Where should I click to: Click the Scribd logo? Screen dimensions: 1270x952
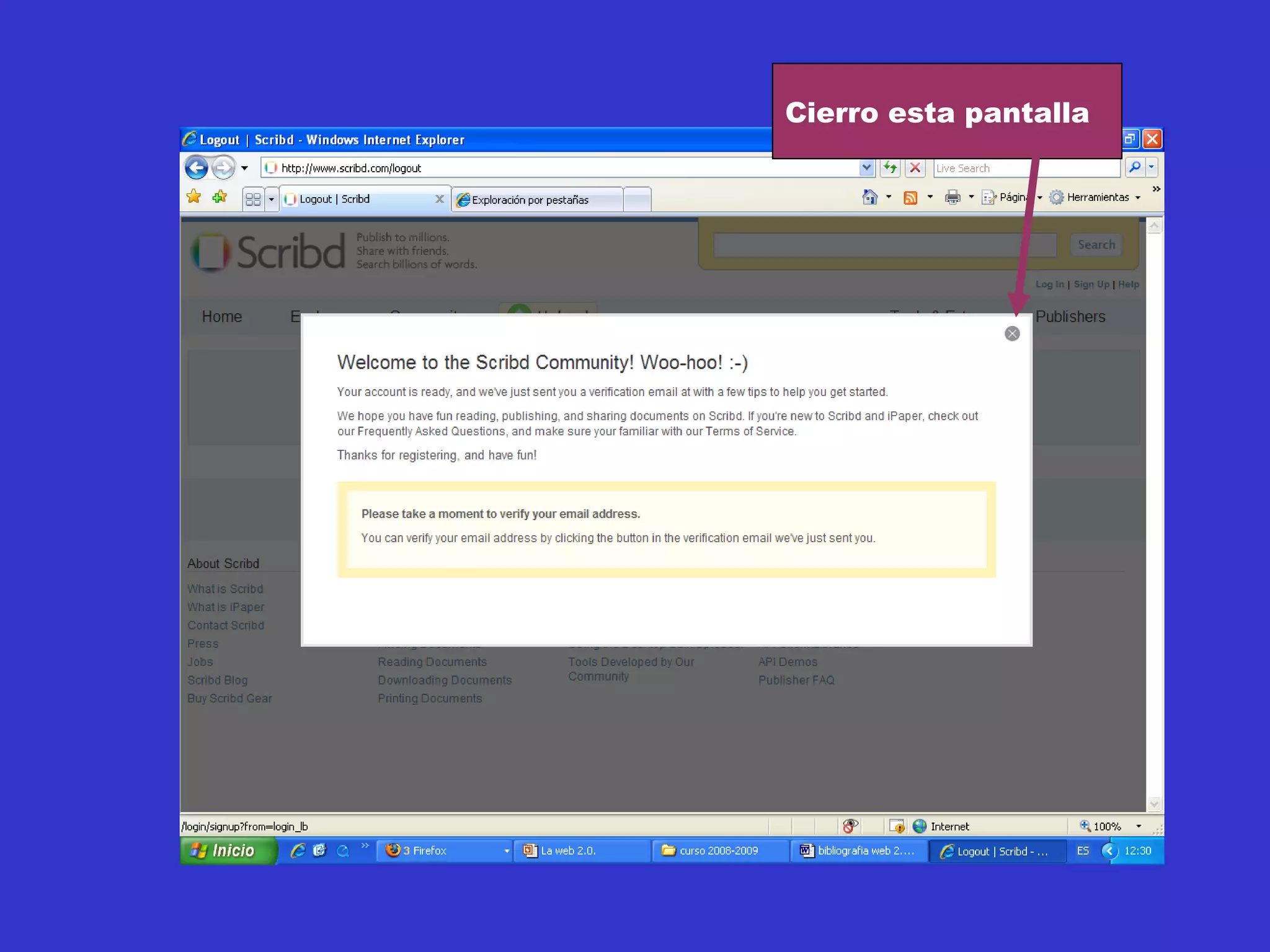pos(268,252)
